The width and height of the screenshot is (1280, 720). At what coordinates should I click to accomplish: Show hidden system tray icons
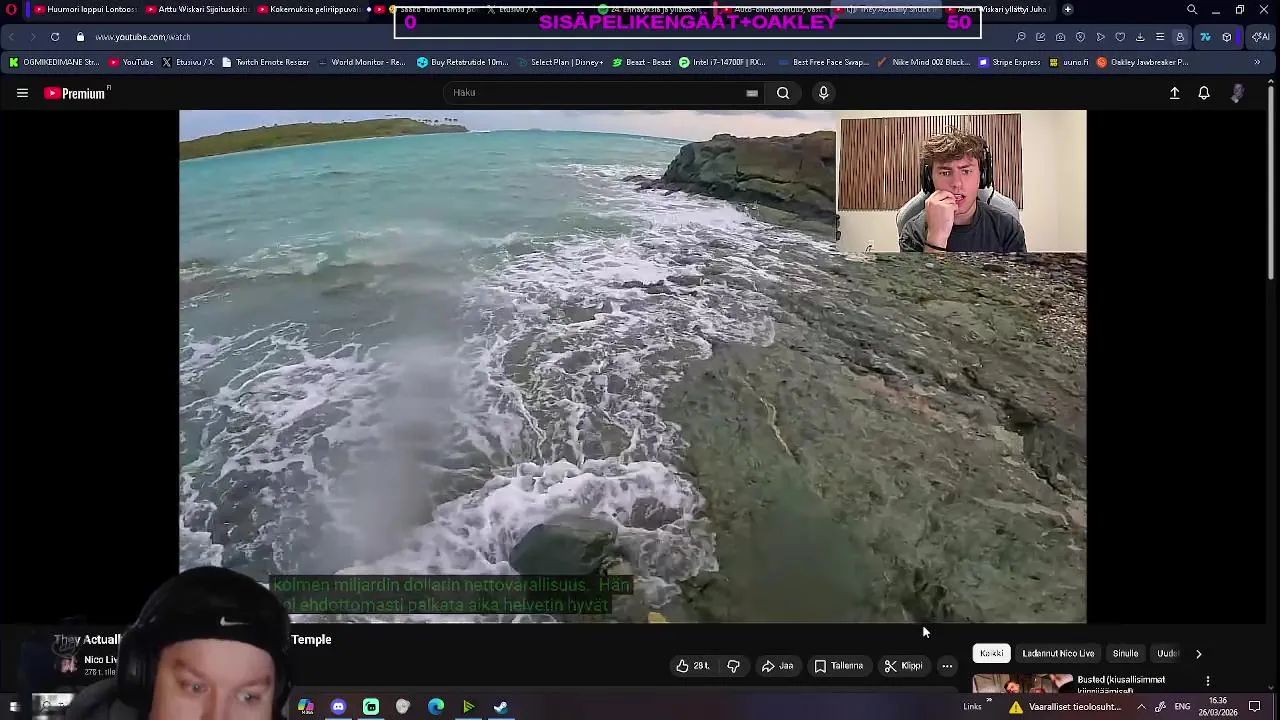1141,707
